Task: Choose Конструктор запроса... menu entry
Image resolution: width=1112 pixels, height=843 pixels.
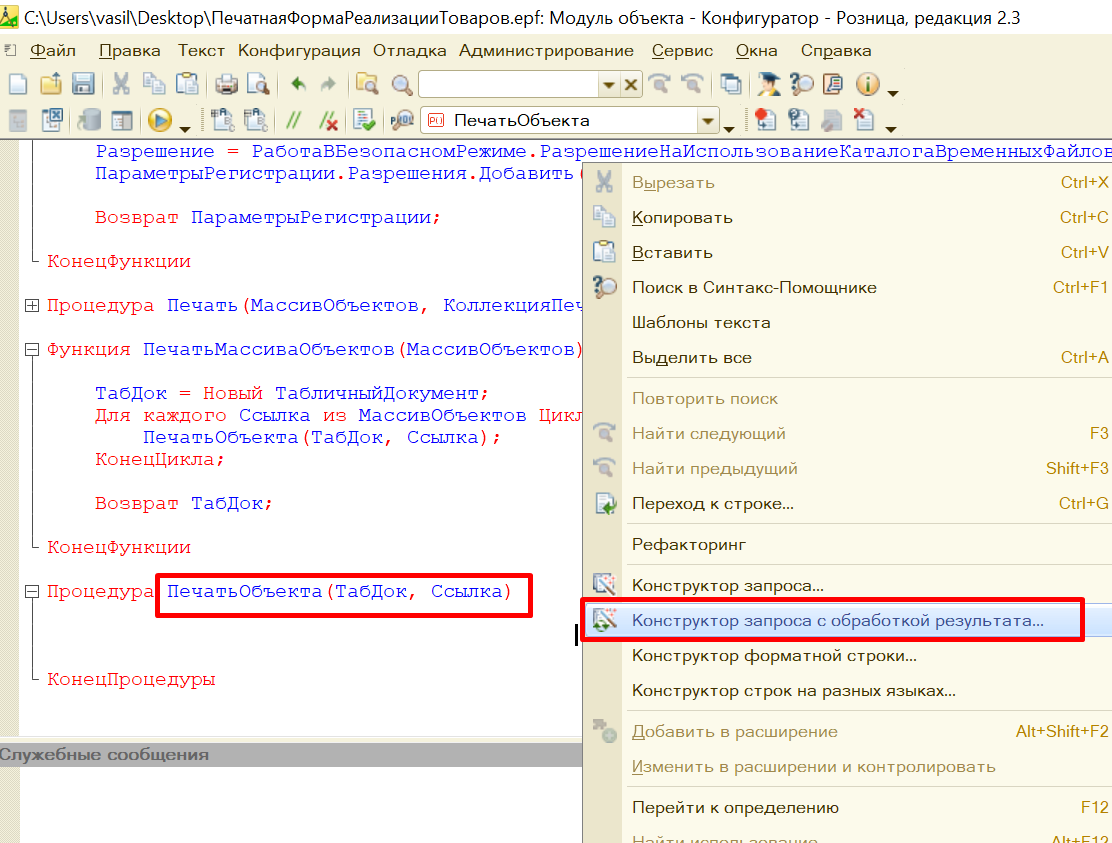Action: coord(847,586)
